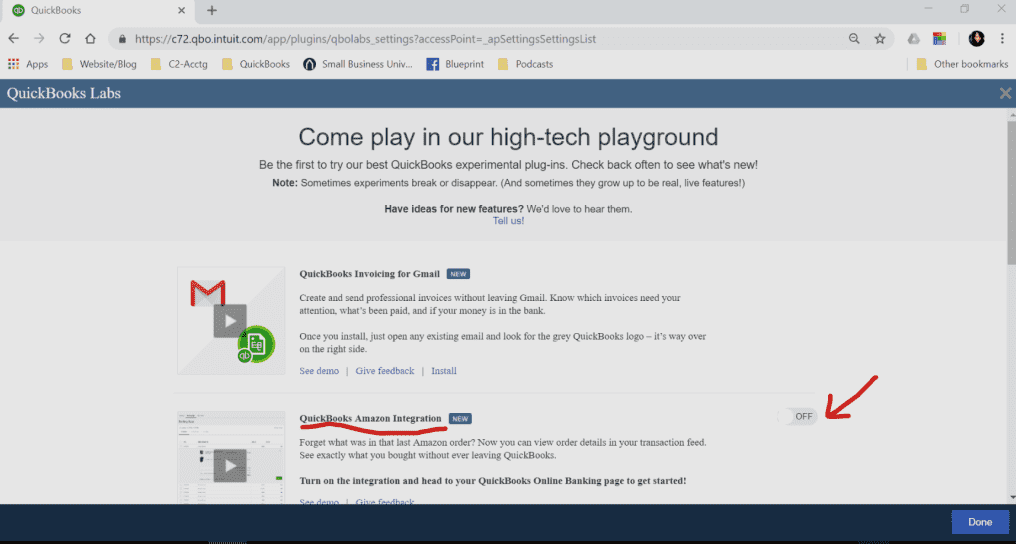Reload the page with the refresh icon
Image resolution: width=1016 pixels, height=544 pixels.
[x=65, y=39]
